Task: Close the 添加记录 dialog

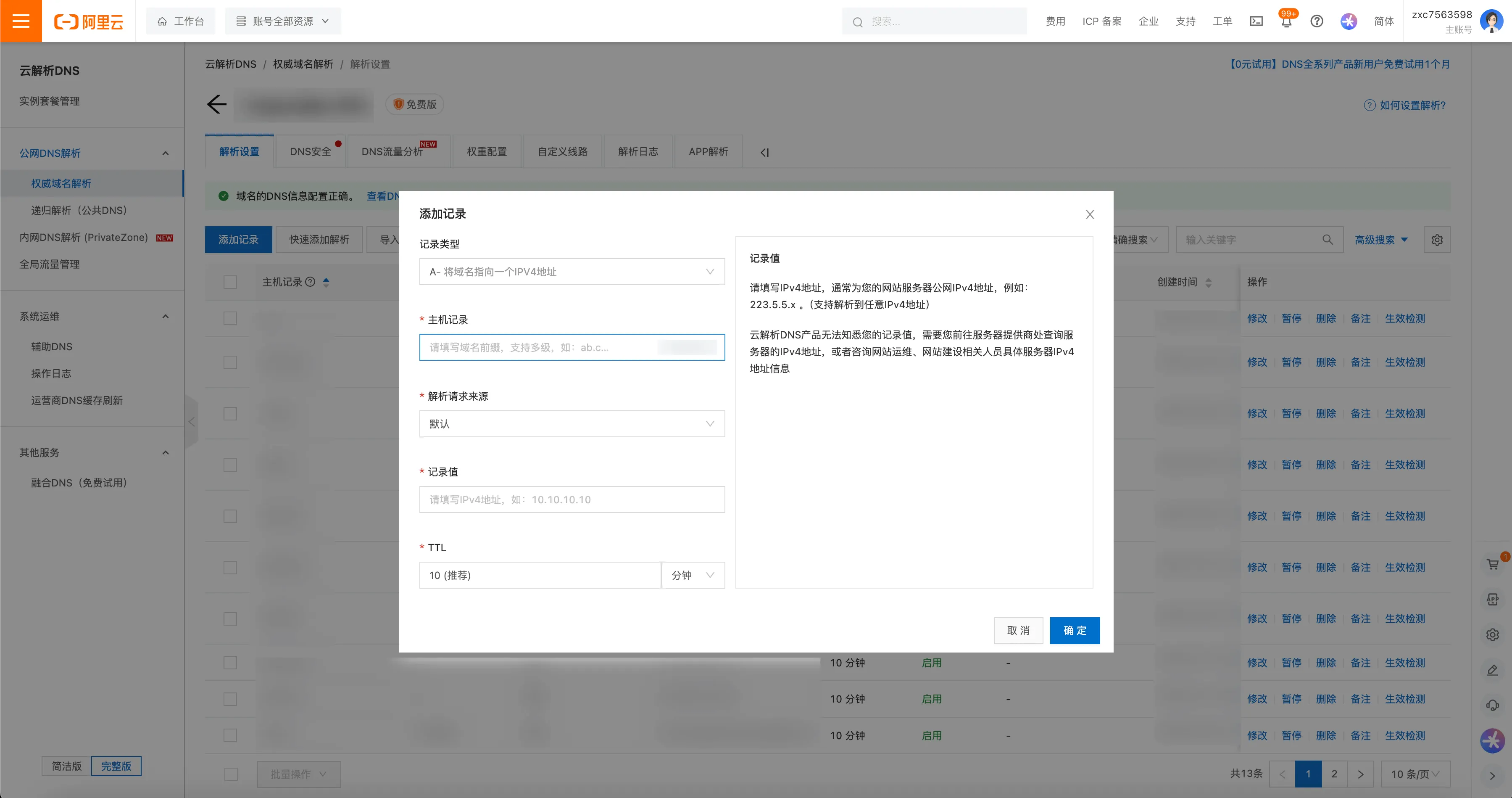Action: point(1089,214)
